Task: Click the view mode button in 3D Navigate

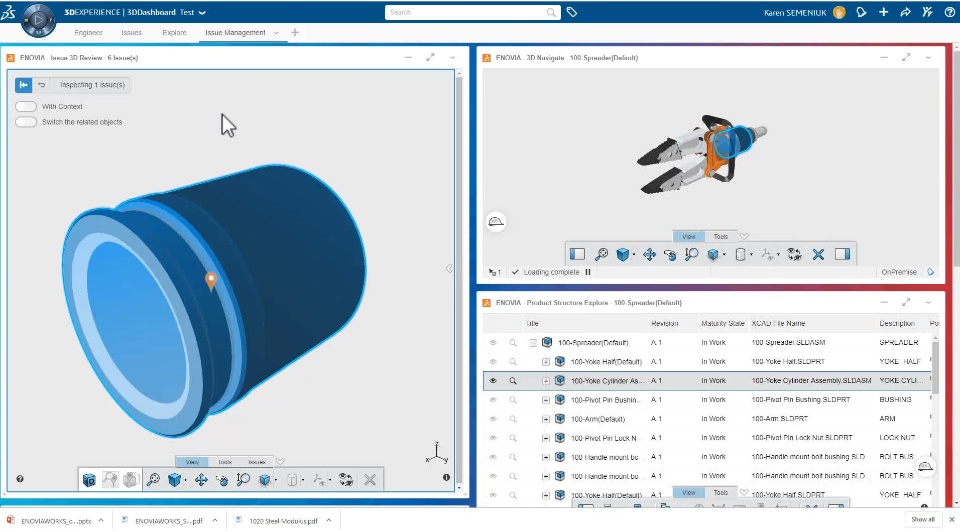Action: coord(496,222)
